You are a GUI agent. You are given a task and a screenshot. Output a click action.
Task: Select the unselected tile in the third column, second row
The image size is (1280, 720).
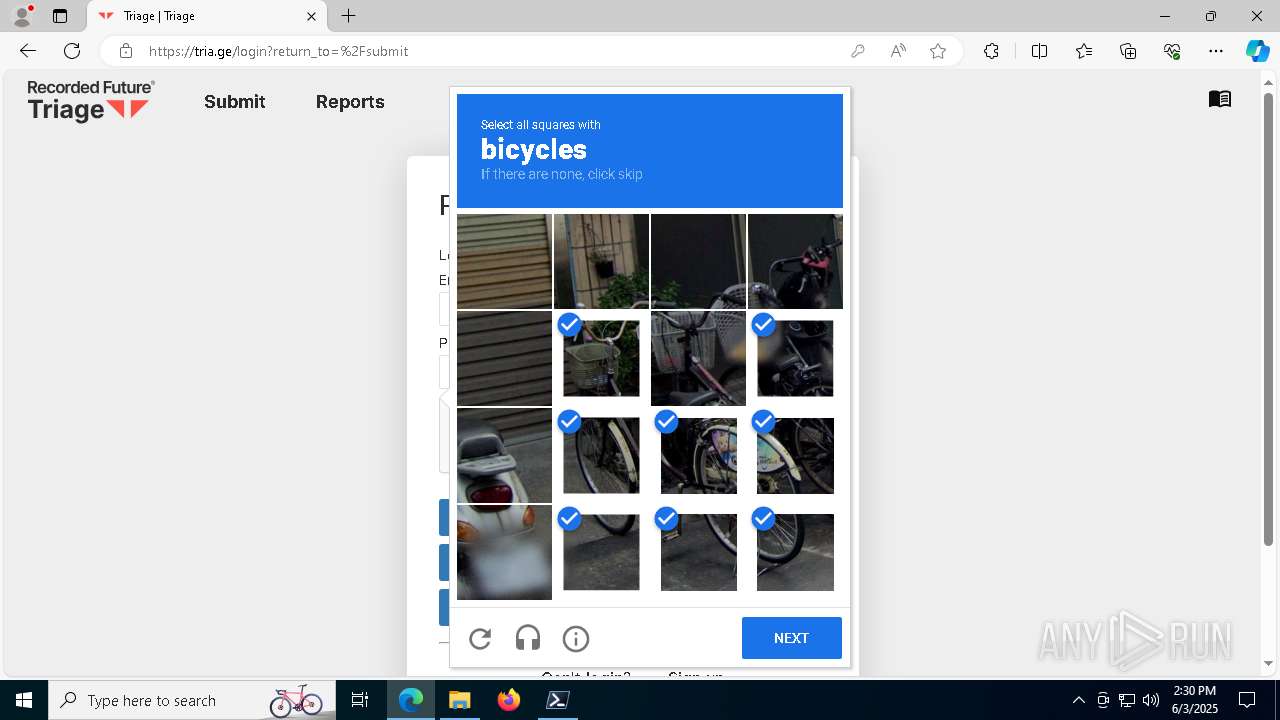pos(698,358)
